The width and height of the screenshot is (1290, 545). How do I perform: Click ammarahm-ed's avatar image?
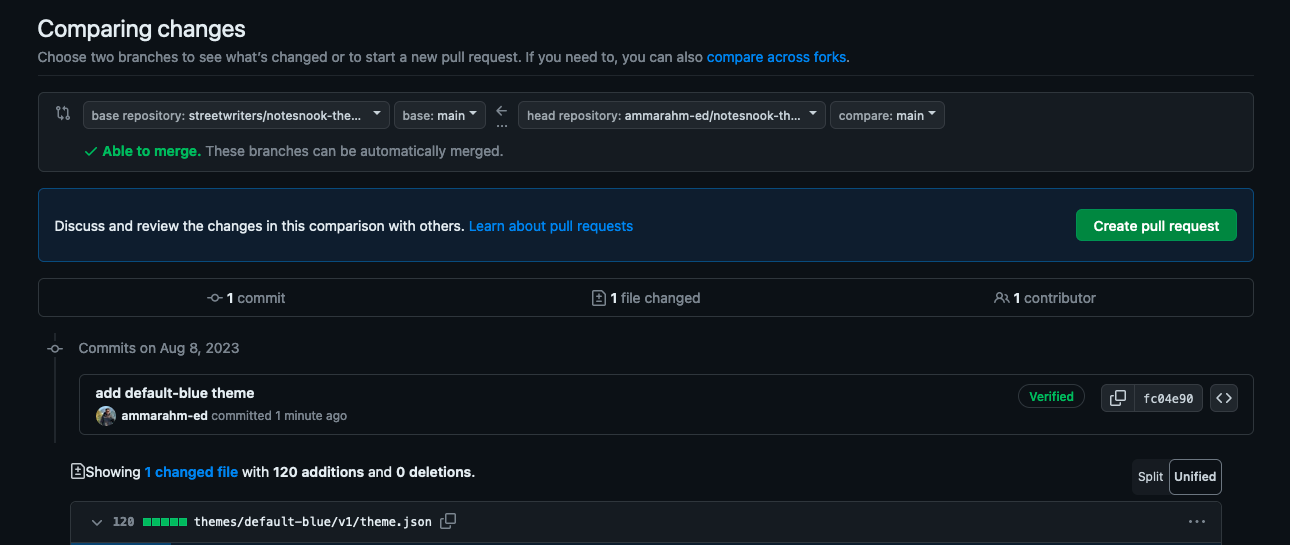[x=106, y=416]
